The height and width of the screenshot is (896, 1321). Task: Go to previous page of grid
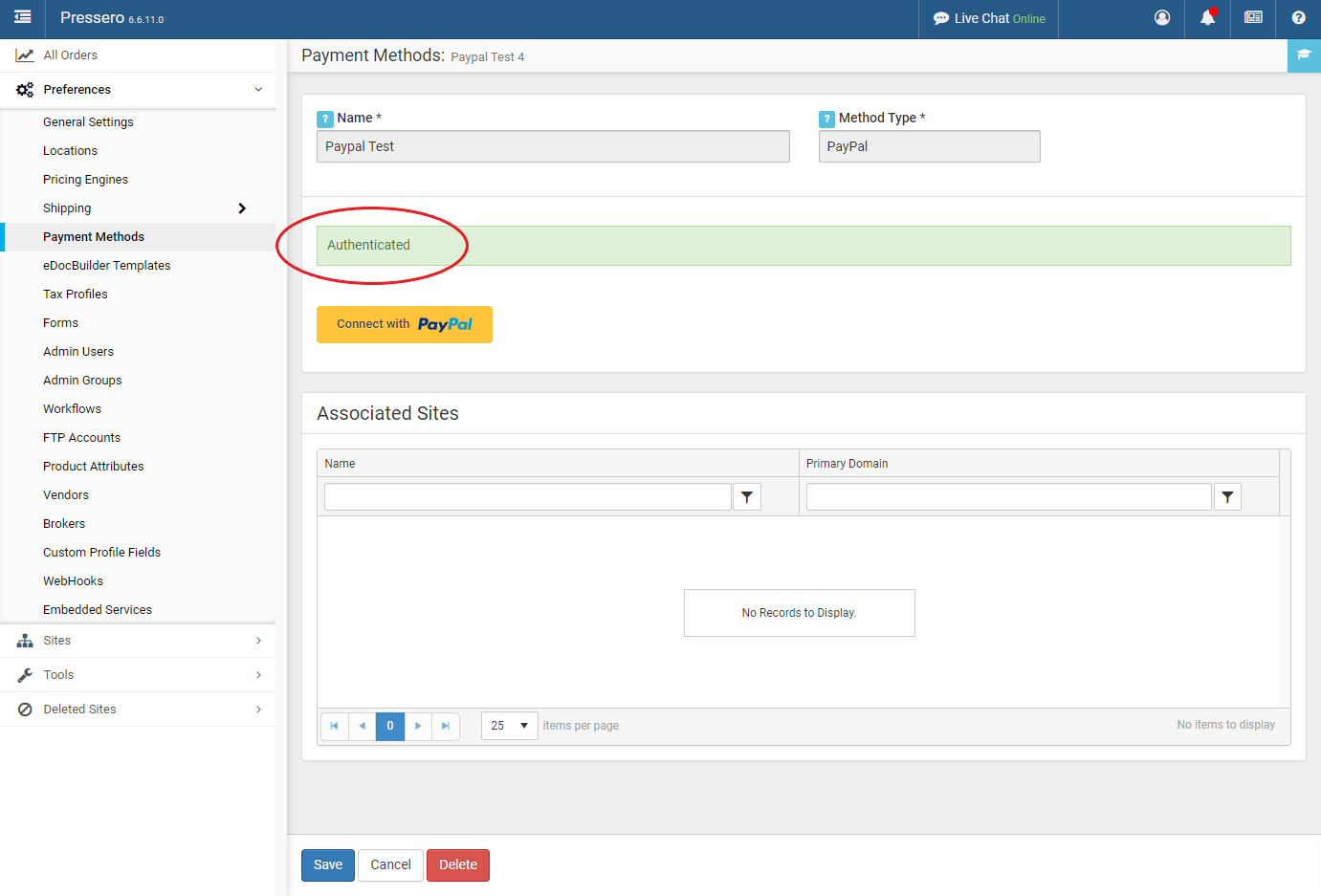click(x=362, y=726)
